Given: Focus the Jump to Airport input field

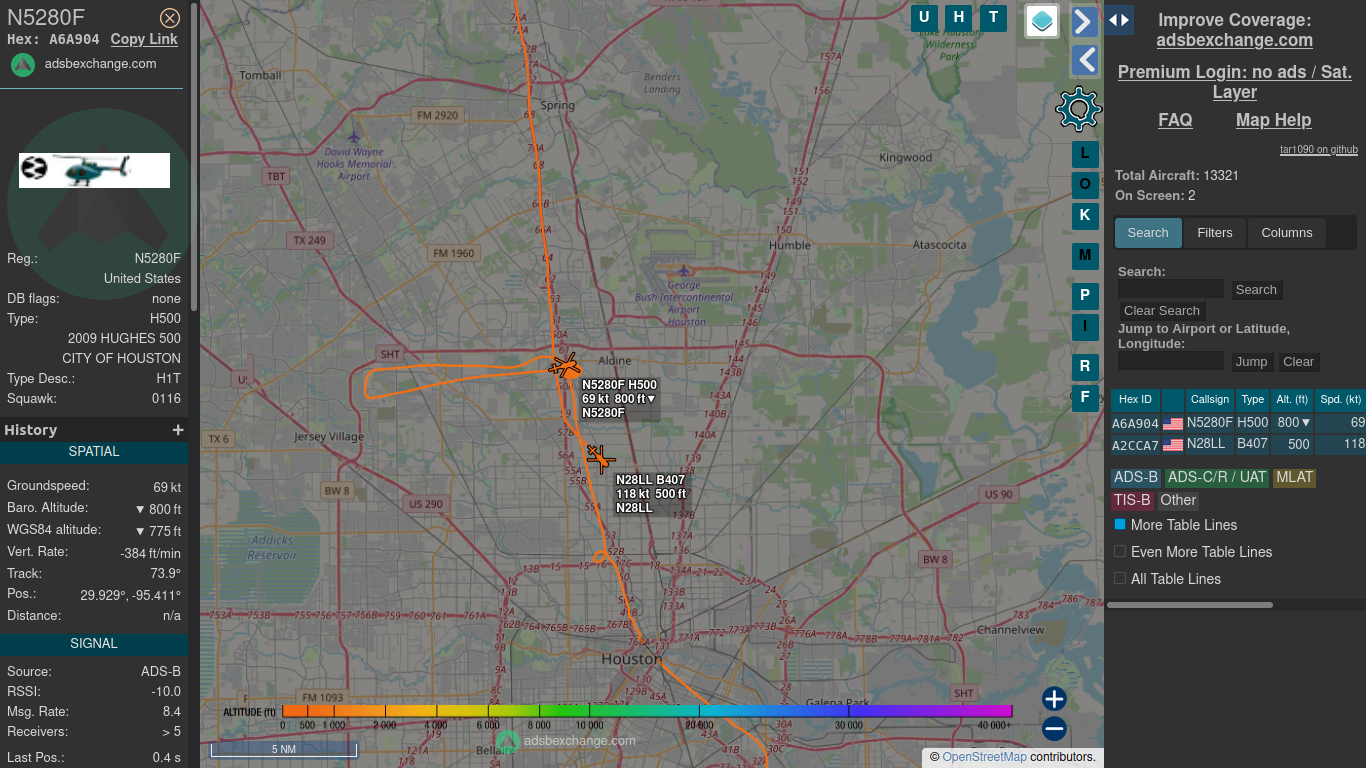Looking at the screenshot, I should 1171,362.
